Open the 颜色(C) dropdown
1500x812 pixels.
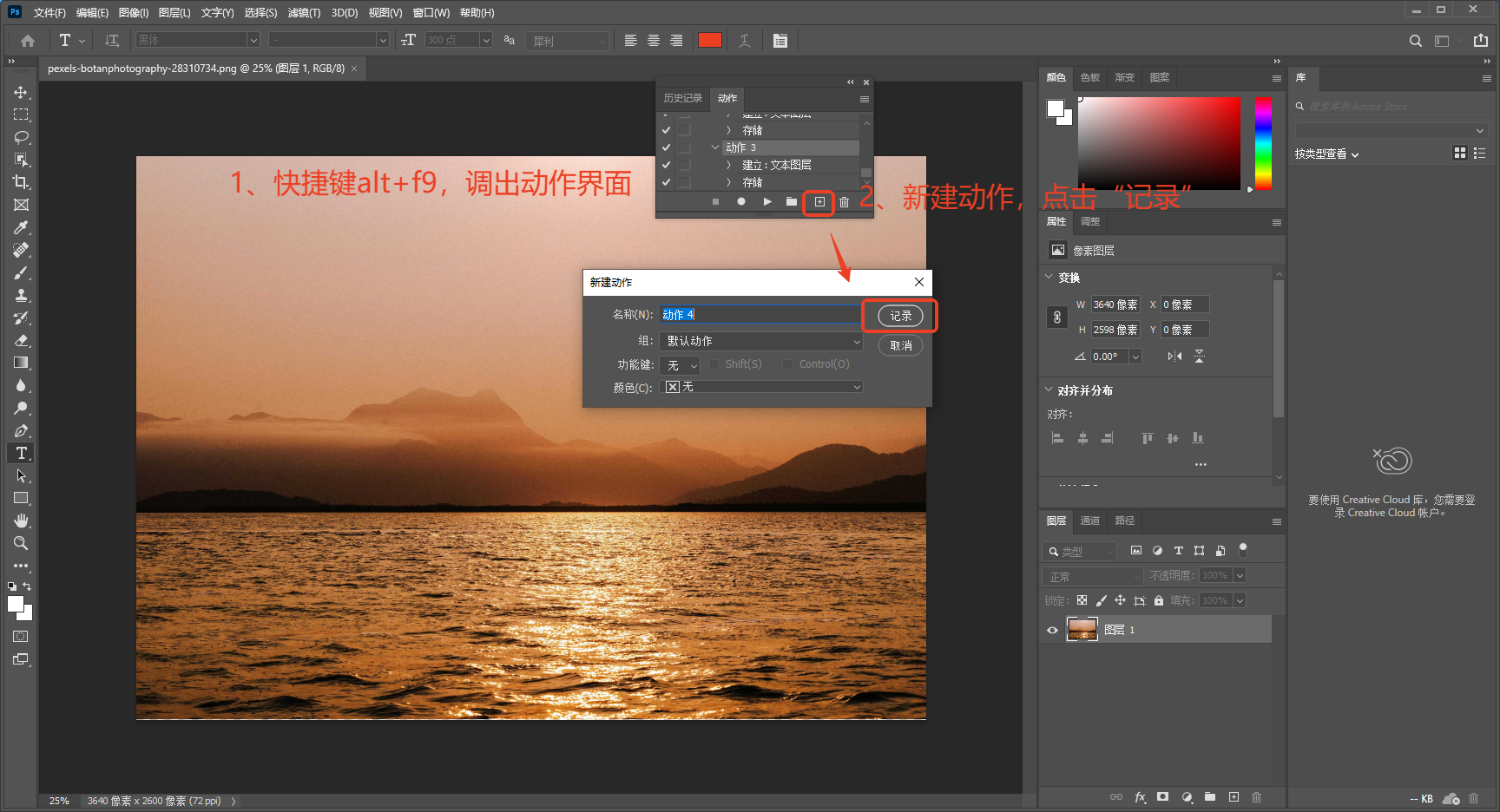(761, 387)
